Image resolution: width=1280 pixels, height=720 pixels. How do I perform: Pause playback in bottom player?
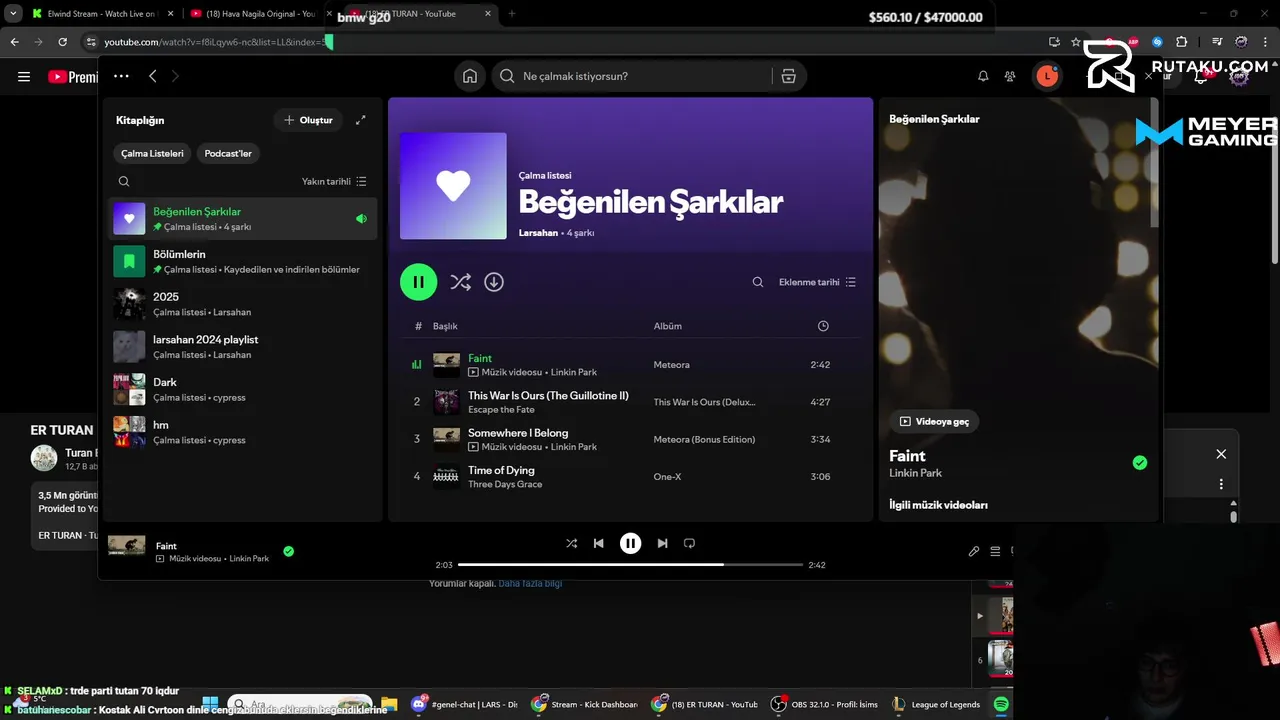[x=630, y=543]
